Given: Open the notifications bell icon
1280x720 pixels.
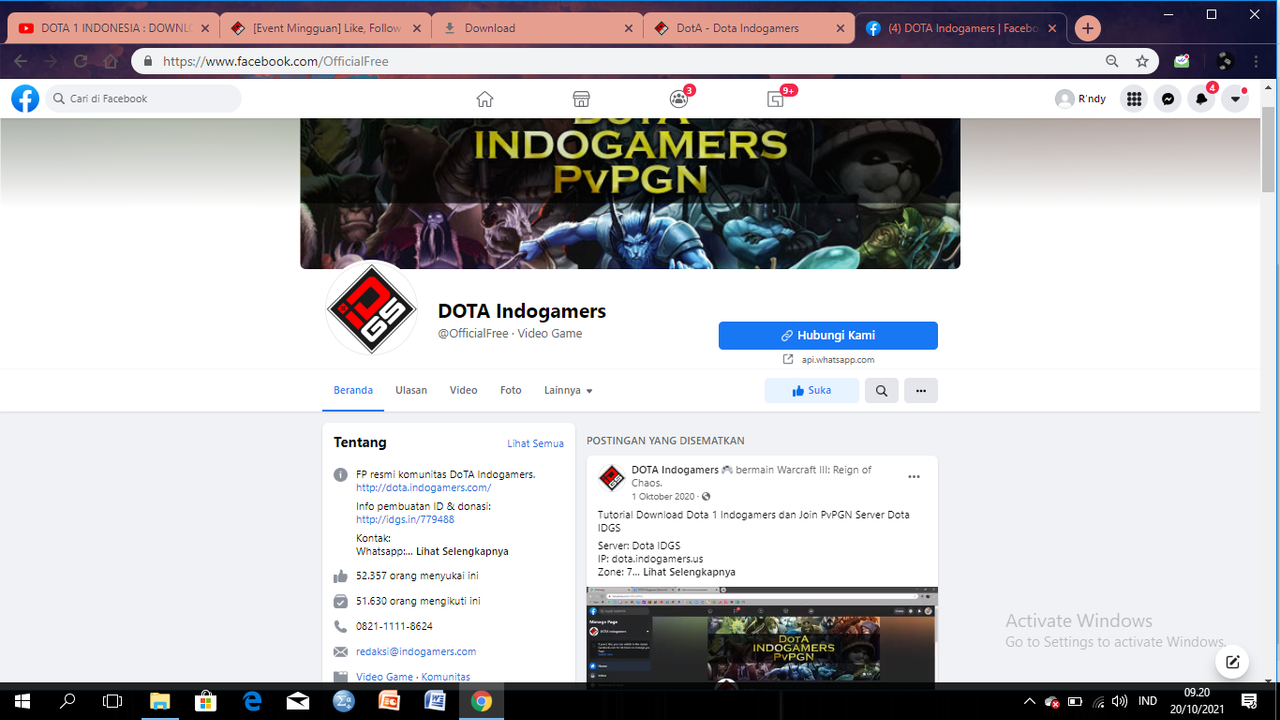Looking at the screenshot, I should point(1201,99).
